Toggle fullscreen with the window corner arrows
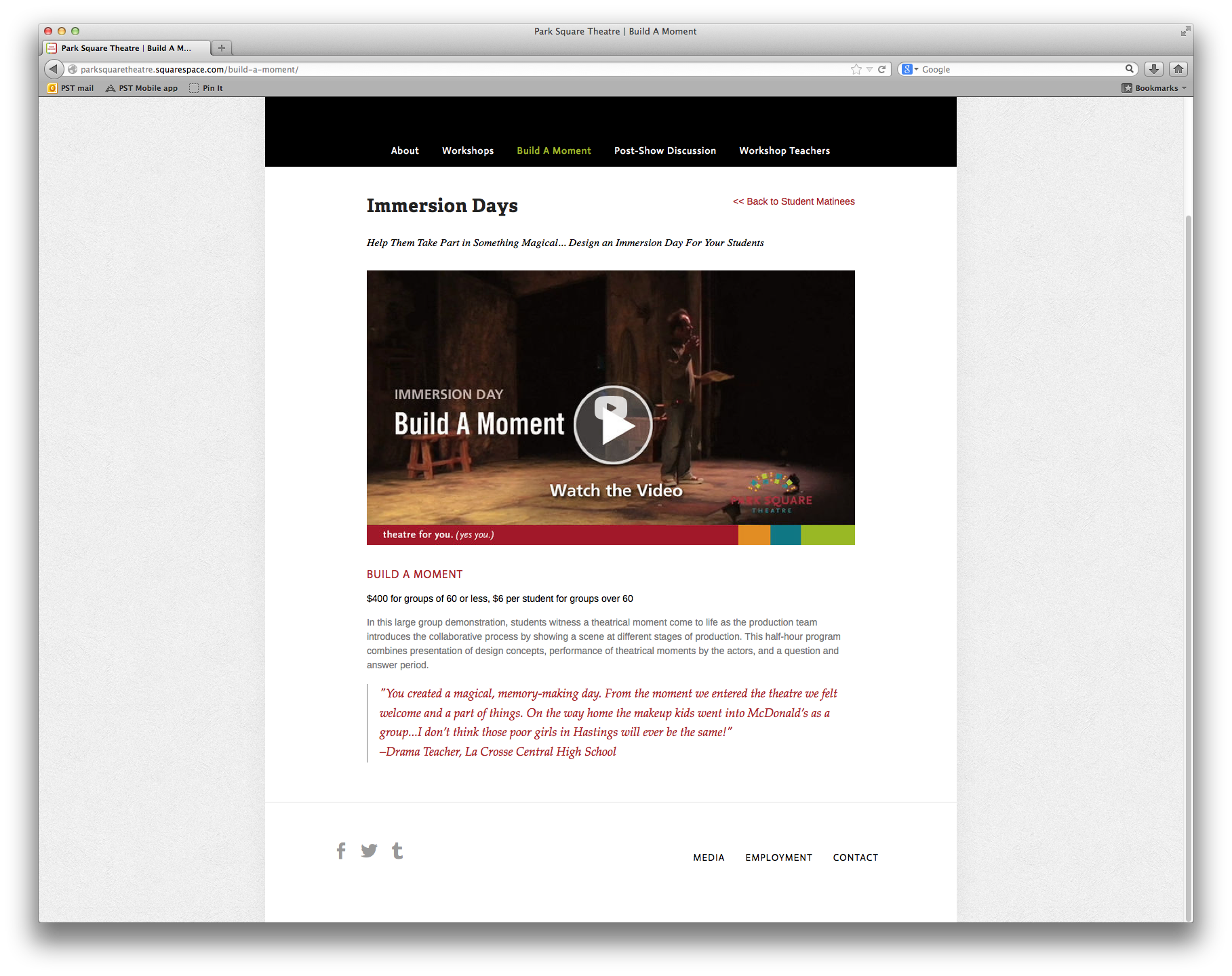The height and width of the screenshot is (976, 1232). pyautogui.click(x=1185, y=31)
